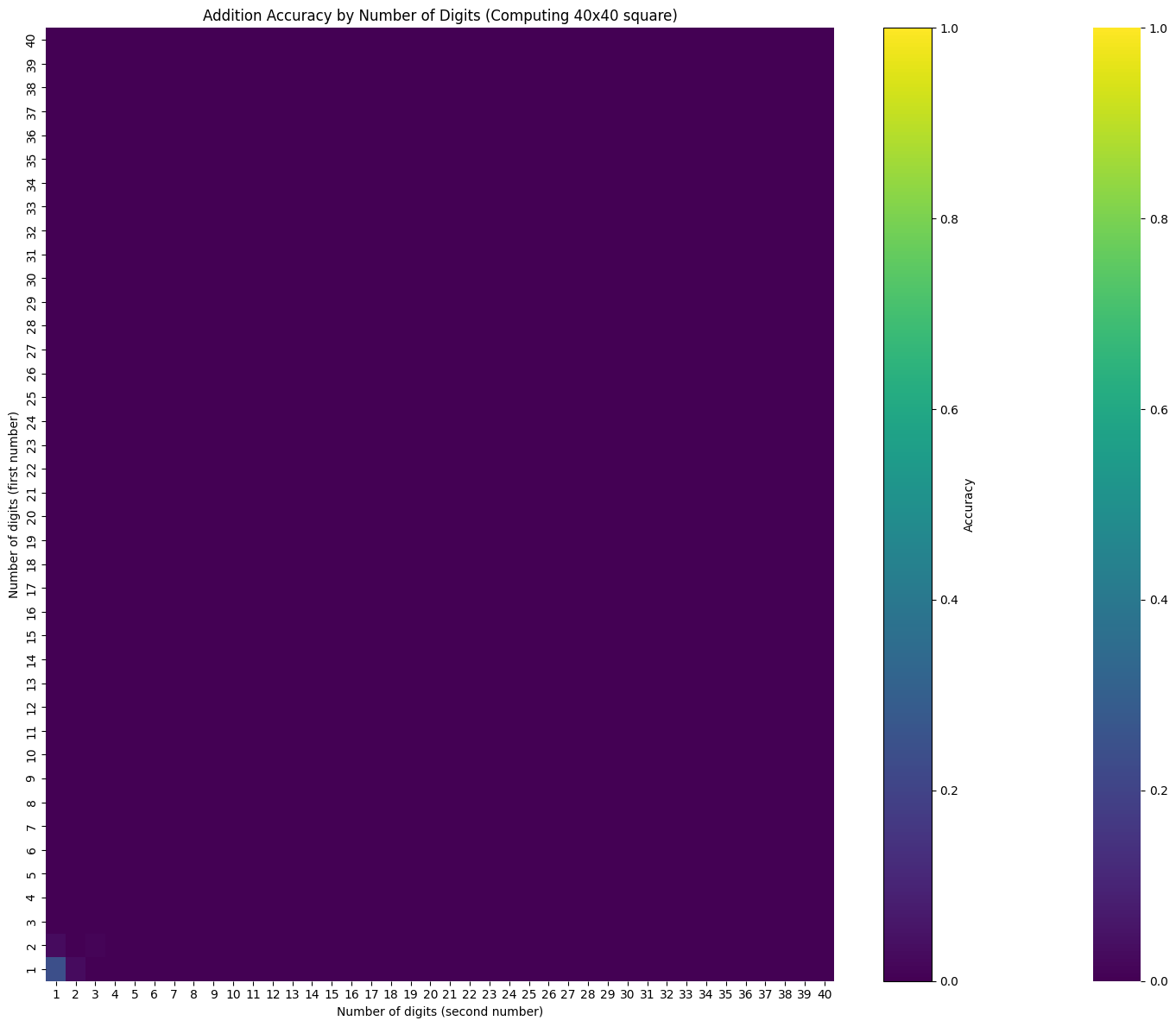Click the "0.6" tick on the Accuracy colorbar
This screenshot has height=1027, width=1176.
[x=948, y=410]
